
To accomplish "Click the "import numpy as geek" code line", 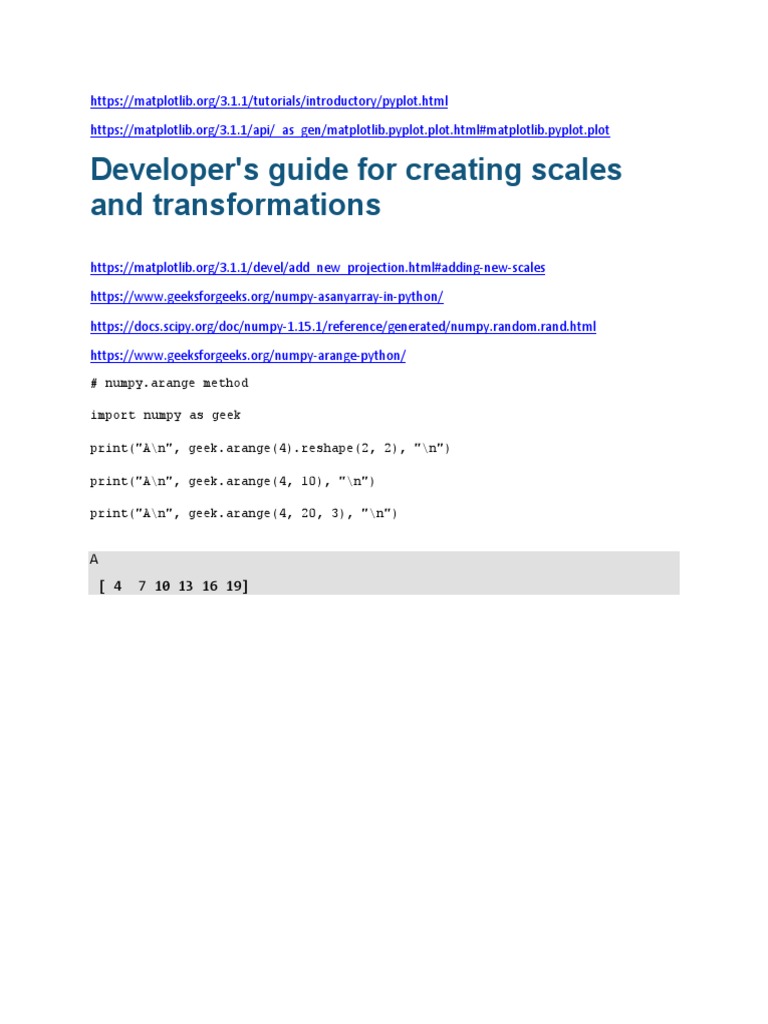I will (x=165, y=415).
